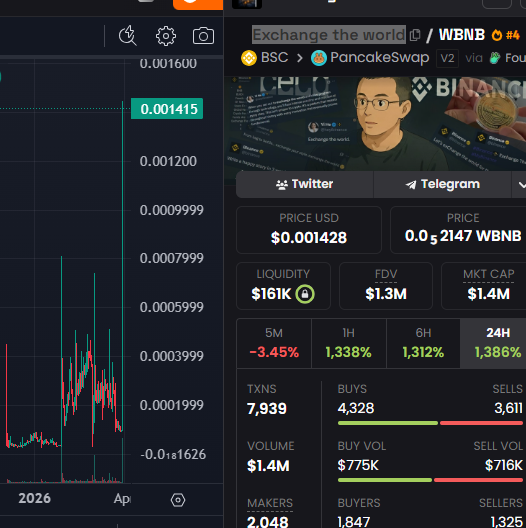The height and width of the screenshot is (528, 526).
Task: Click the TXNS value 7,939
Action: coord(267,409)
